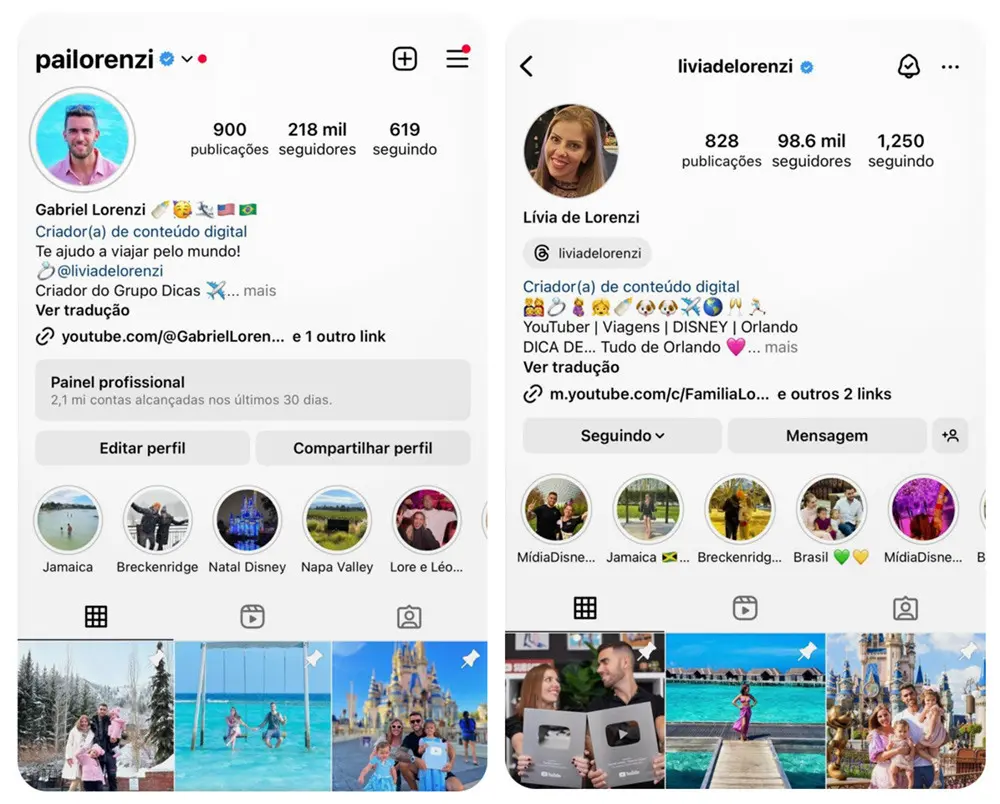
Task: Open tagged photos tab on liviadelorenzi profile
Action: pos(905,608)
